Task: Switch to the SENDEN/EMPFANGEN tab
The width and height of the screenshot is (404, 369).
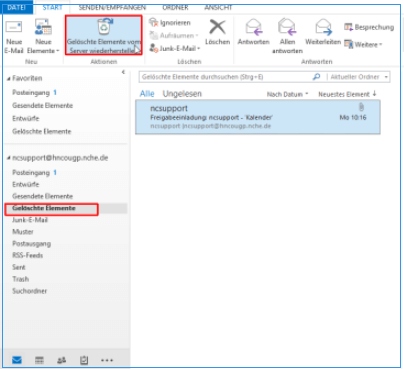Action: click(112, 7)
